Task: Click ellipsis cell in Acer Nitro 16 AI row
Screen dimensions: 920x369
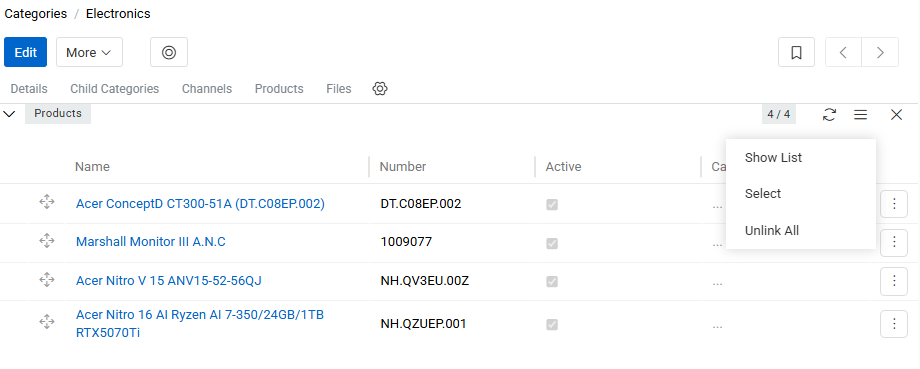Action: click(717, 326)
